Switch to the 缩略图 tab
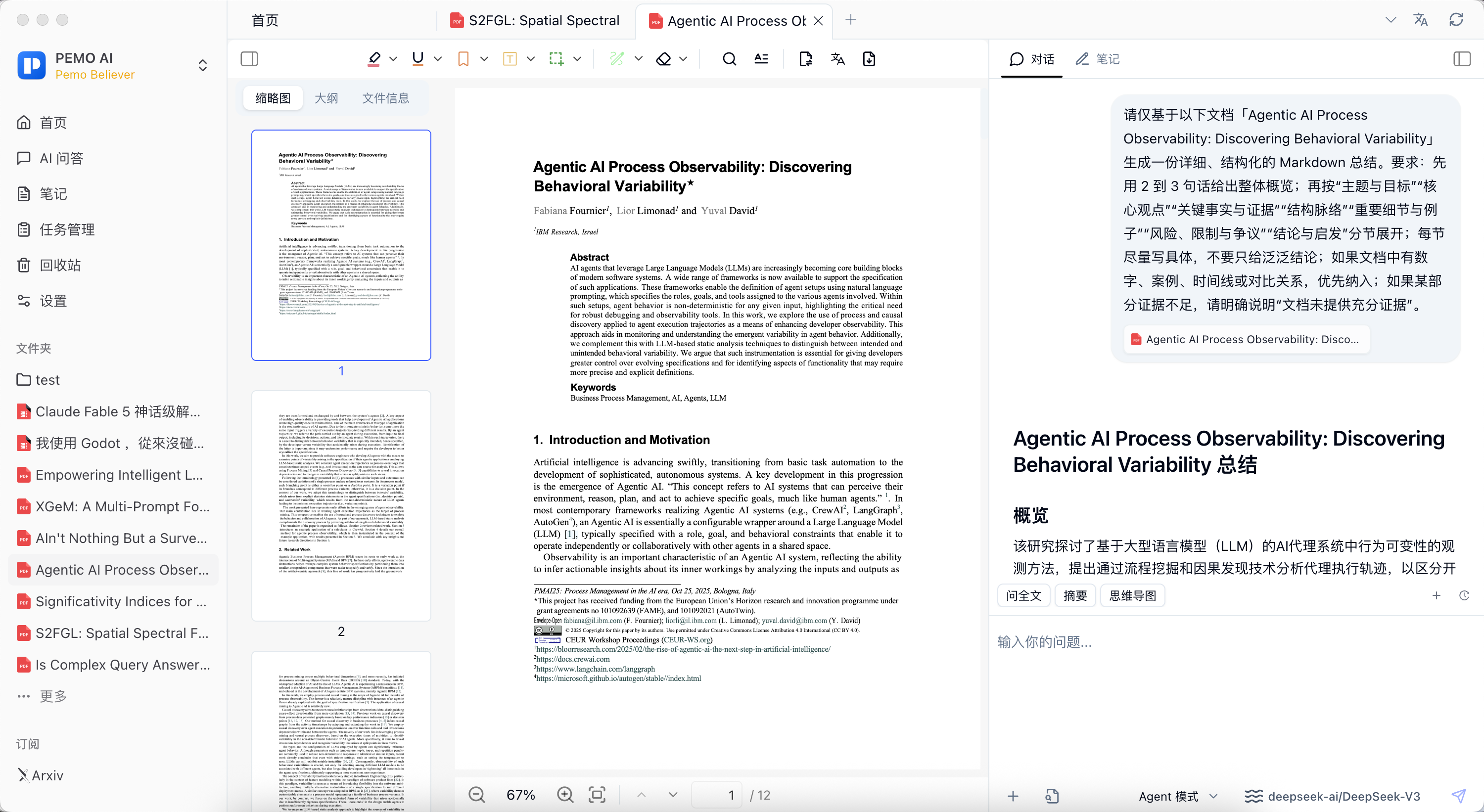 [x=273, y=98]
